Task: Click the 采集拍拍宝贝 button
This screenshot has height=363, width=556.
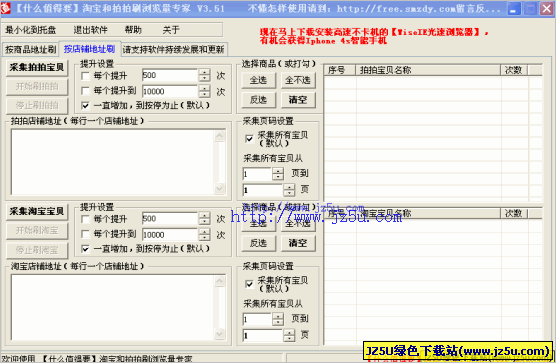Action: click(x=37, y=67)
